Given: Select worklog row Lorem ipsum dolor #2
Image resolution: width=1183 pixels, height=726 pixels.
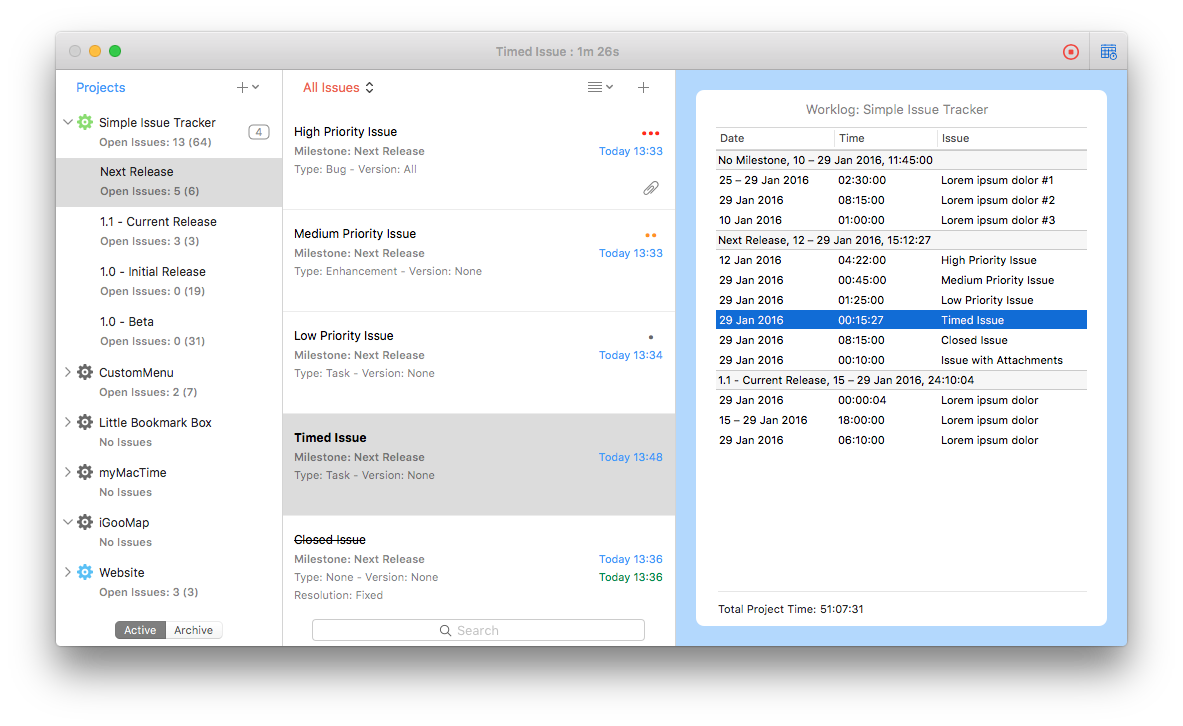Looking at the screenshot, I should tap(901, 200).
